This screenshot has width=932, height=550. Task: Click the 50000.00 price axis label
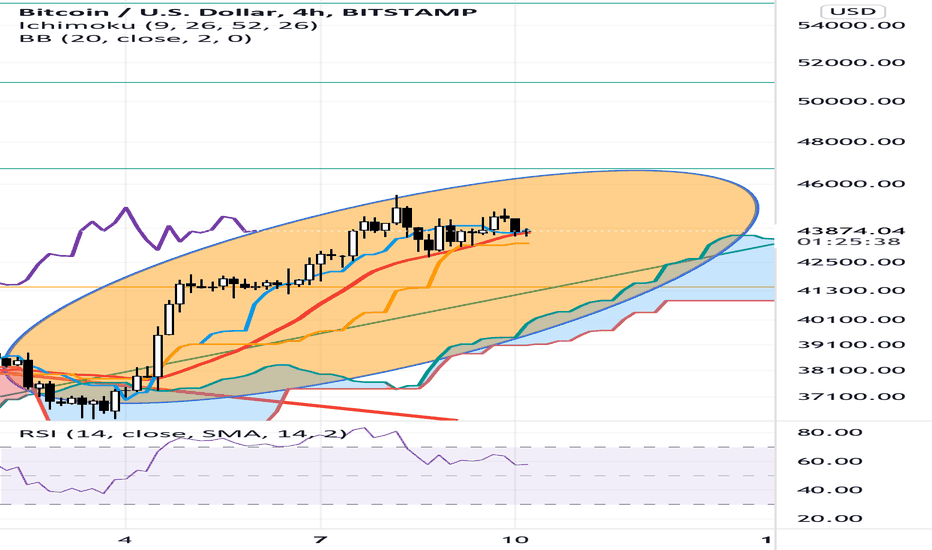pos(851,101)
